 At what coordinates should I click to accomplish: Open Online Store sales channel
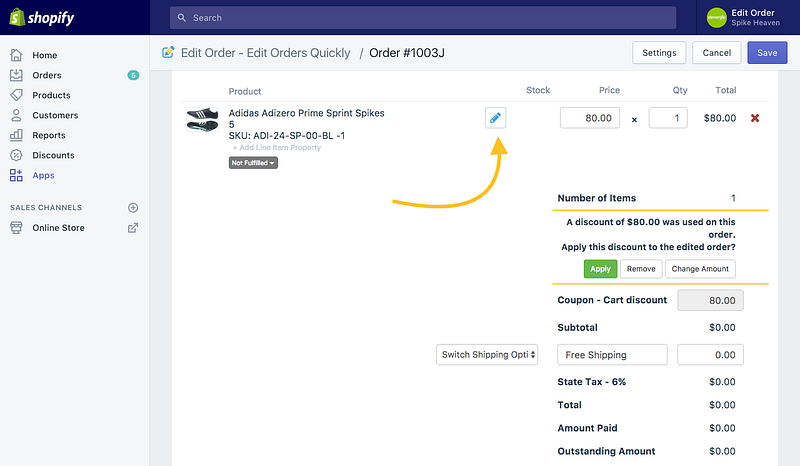[58, 228]
